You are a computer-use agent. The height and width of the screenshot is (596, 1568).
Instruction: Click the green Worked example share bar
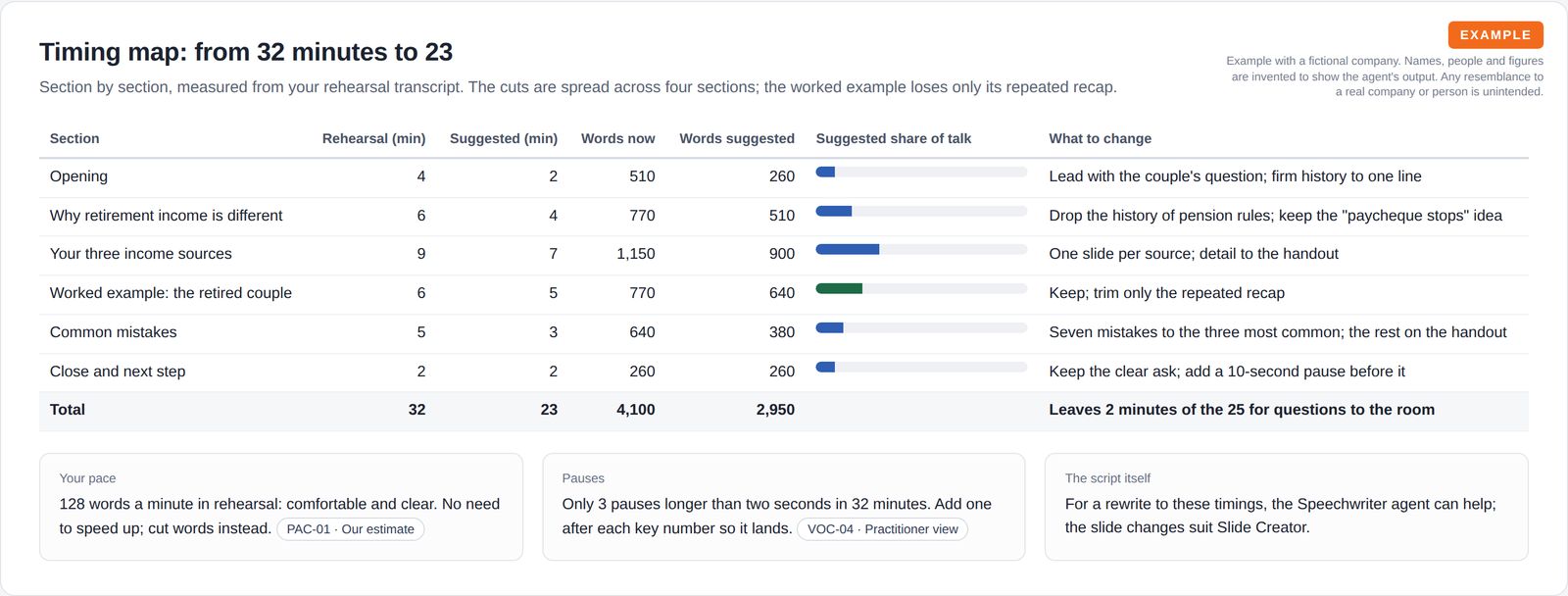click(921, 289)
